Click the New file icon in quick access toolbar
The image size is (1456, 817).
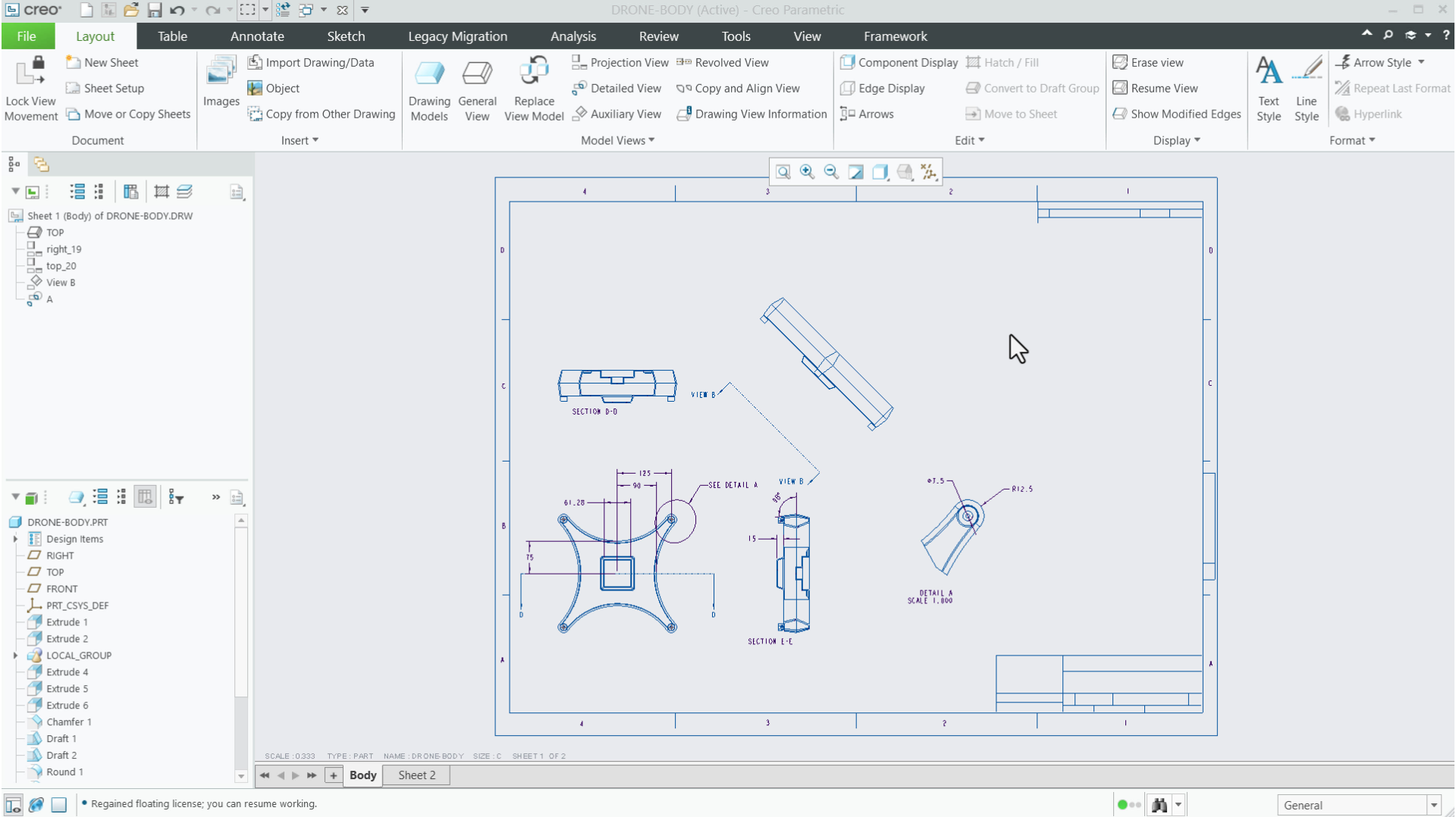[x=86, y=10]
